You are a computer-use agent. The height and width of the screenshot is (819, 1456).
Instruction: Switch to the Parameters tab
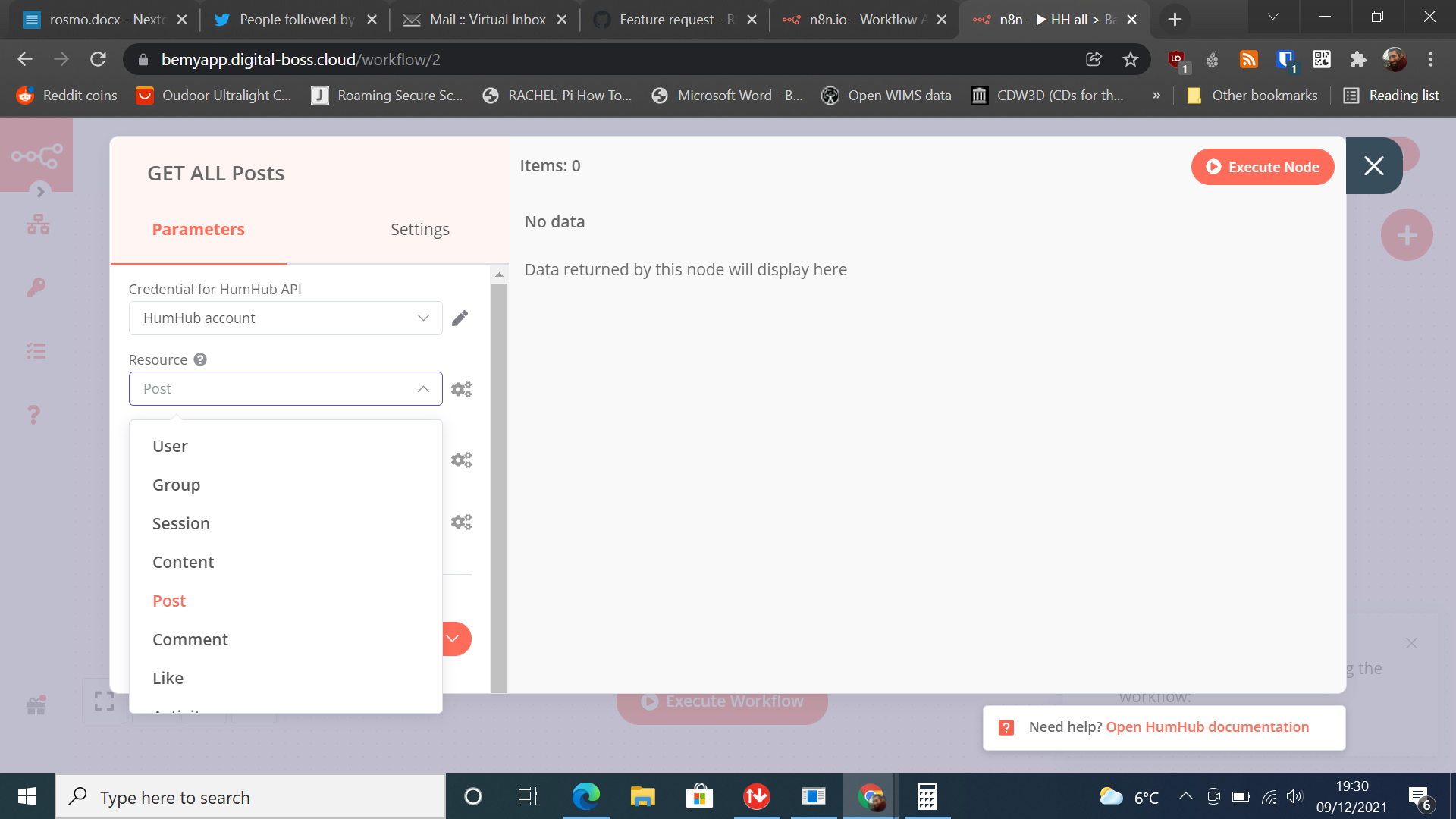point(198,229)
